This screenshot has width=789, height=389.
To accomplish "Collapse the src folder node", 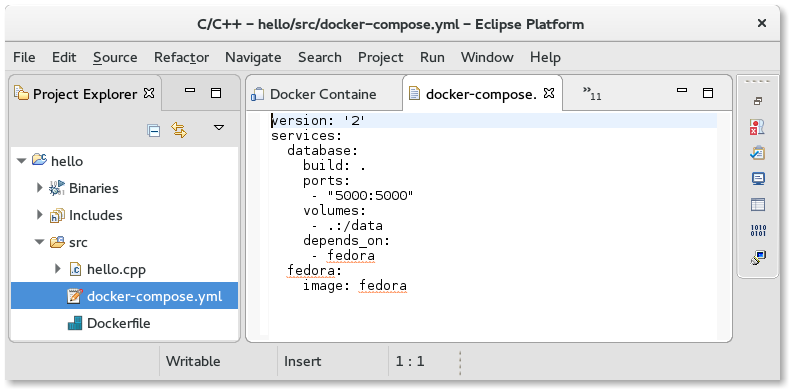I will click(39, 242).
